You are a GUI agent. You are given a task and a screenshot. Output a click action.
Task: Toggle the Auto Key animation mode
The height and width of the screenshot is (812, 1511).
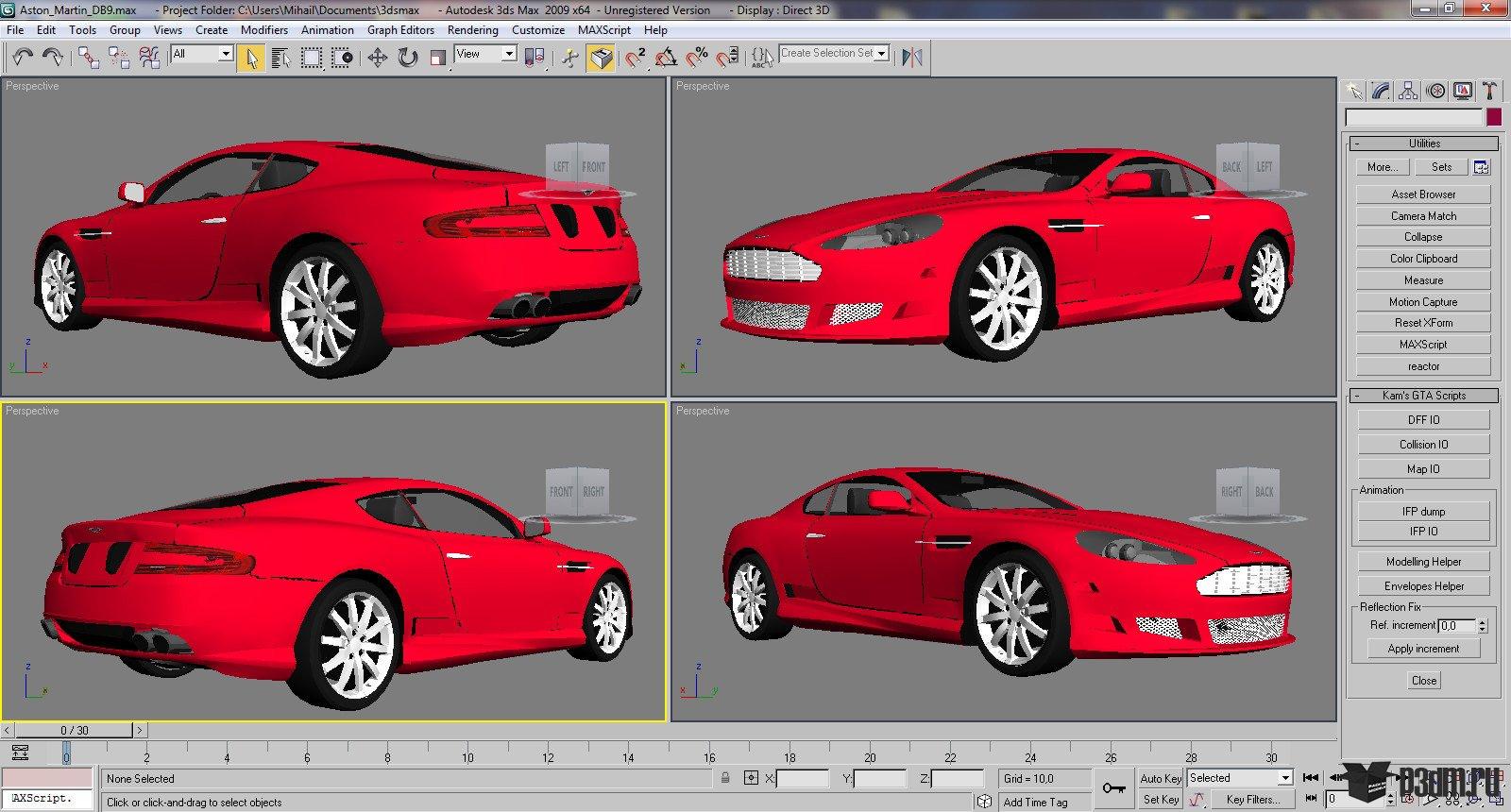coord(1160,778)
